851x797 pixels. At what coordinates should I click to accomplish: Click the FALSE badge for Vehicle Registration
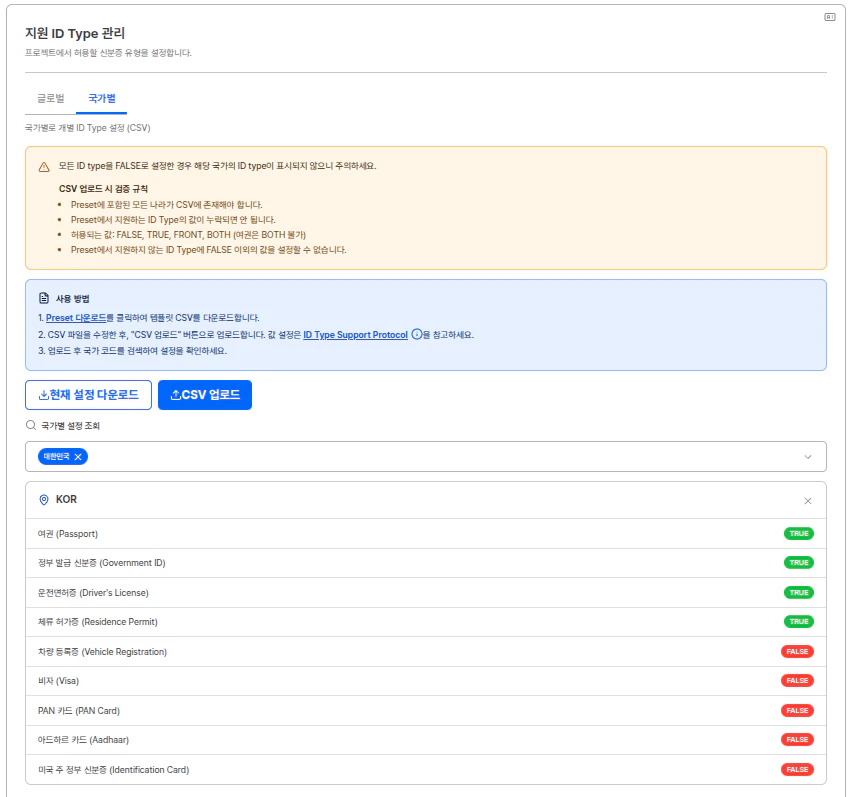point(797,651)
